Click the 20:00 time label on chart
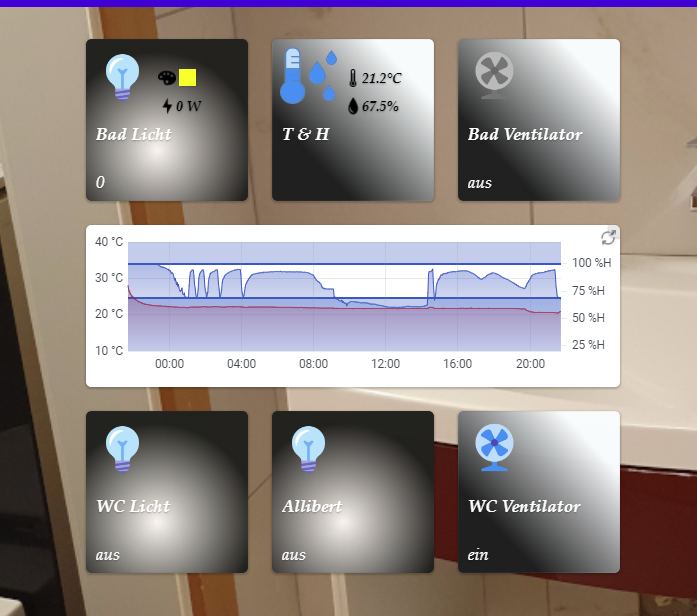Viewport: 697px width, 616px height. click(x=530, y=364)
